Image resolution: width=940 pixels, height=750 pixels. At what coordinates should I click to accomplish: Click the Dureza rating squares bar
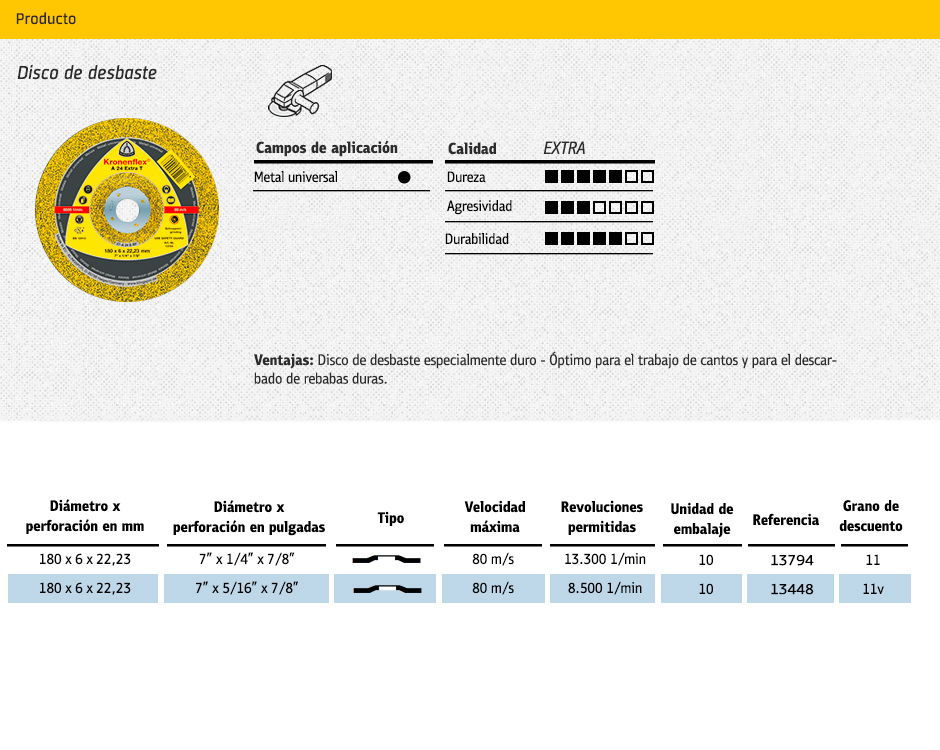click(599, 177)
